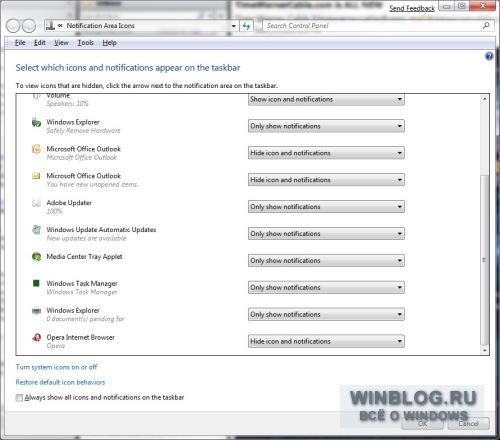Select the Media Center Tray Applet label
Image resolution: width=500 pixels, height=440 pixels.
(84, 256)
